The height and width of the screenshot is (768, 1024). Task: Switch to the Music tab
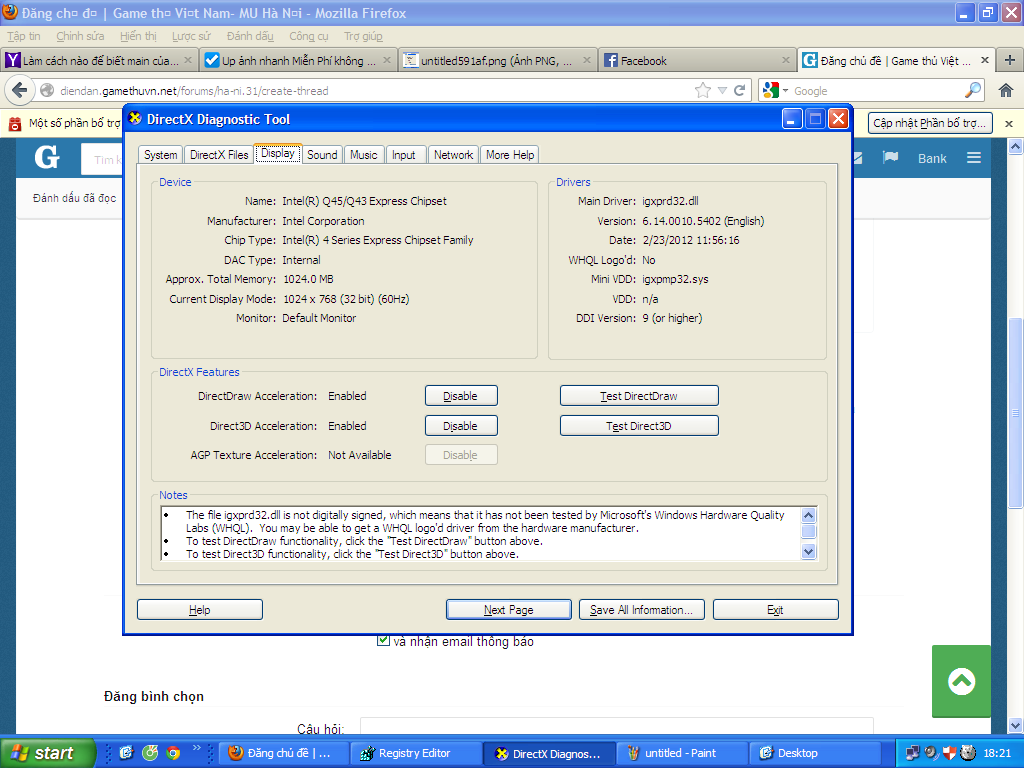364,155
